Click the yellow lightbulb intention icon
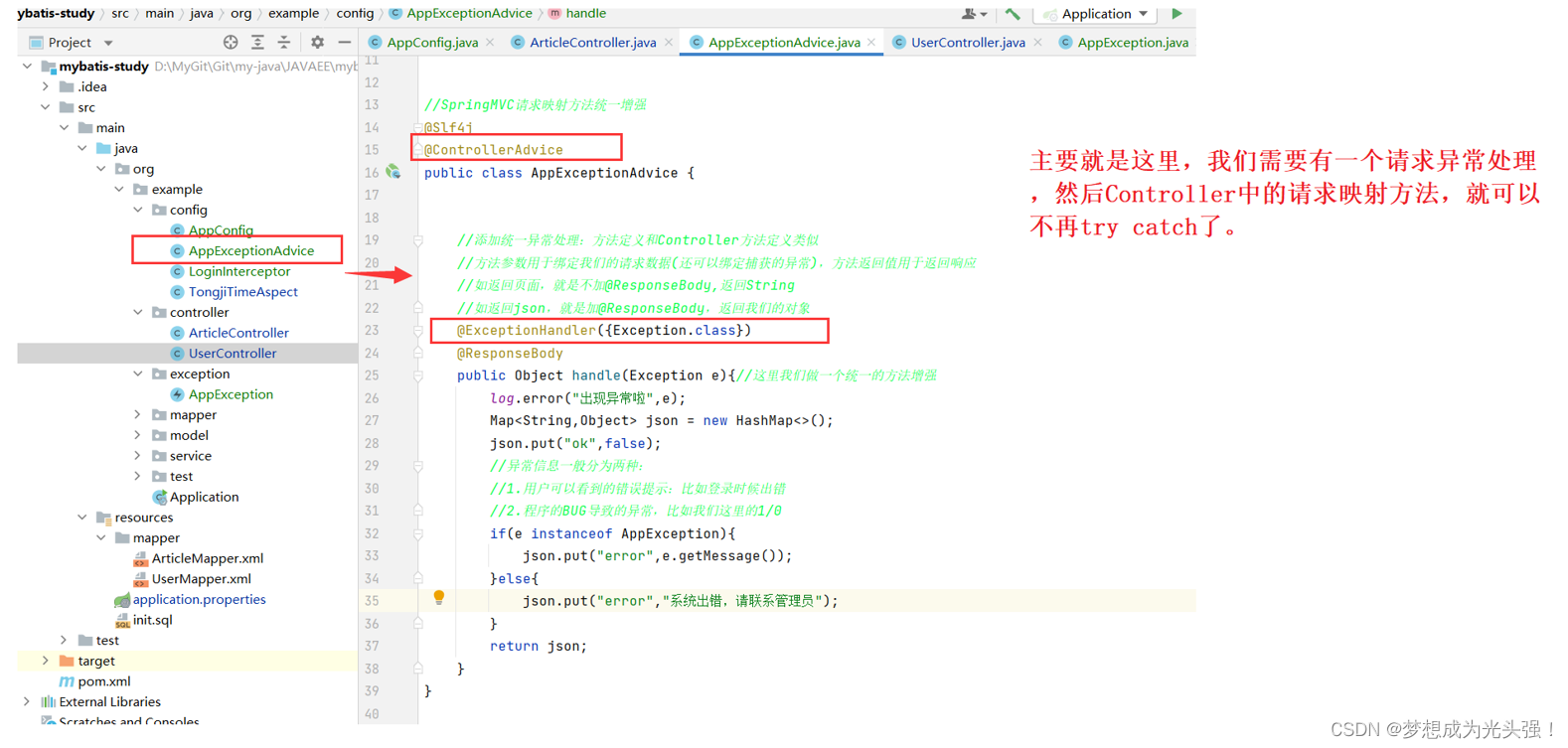 [438, 598]
